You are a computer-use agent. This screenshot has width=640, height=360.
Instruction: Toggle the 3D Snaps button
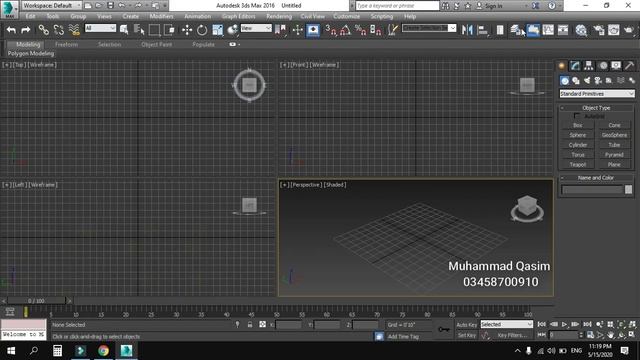click(330, 30)
